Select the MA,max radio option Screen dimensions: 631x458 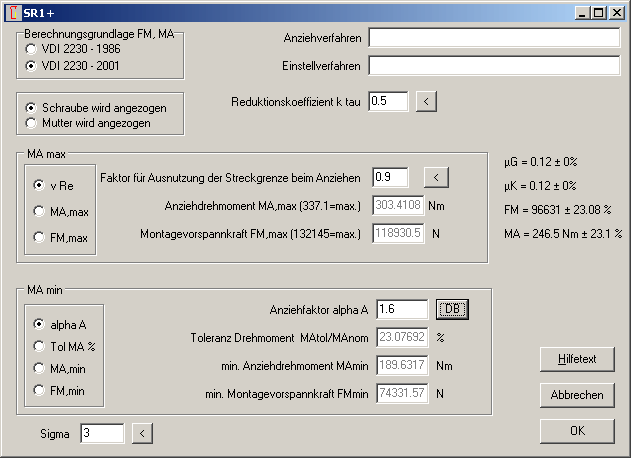pos(39,211)
